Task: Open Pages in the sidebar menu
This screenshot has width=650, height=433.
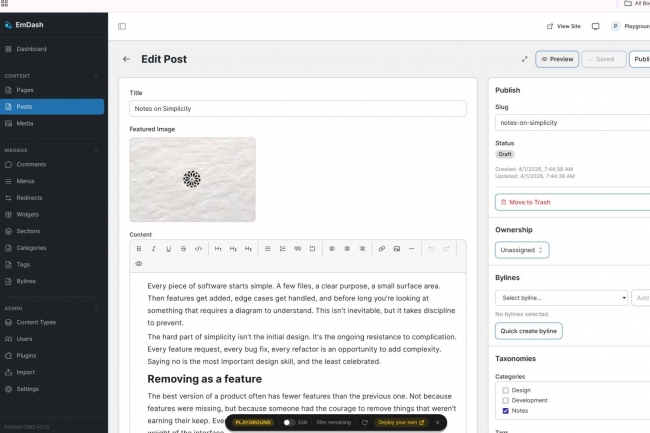Action: coord(25,90)
